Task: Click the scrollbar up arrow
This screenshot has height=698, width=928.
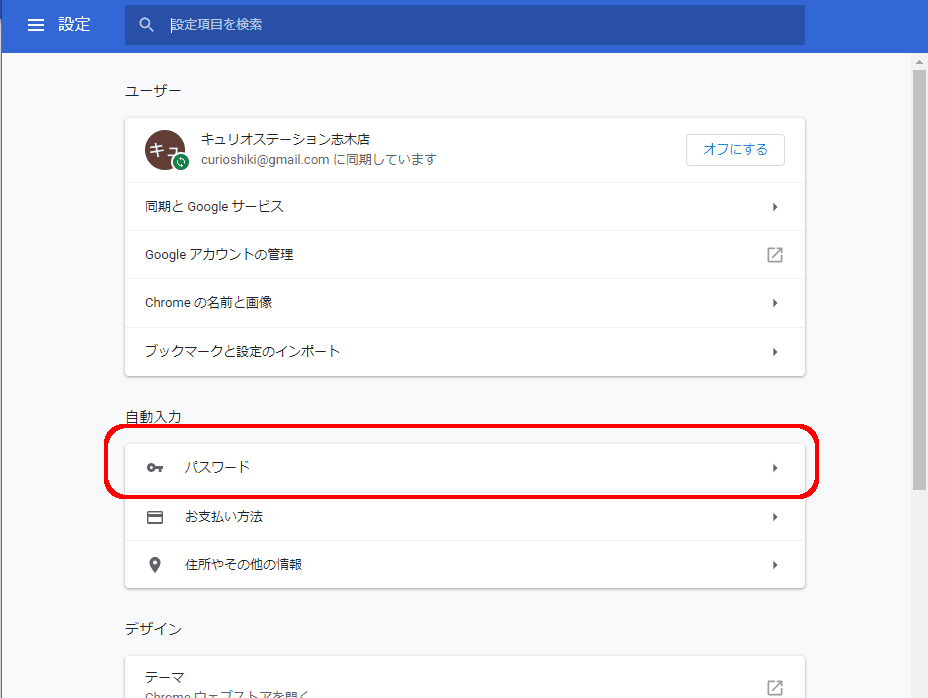Action: 919,62
